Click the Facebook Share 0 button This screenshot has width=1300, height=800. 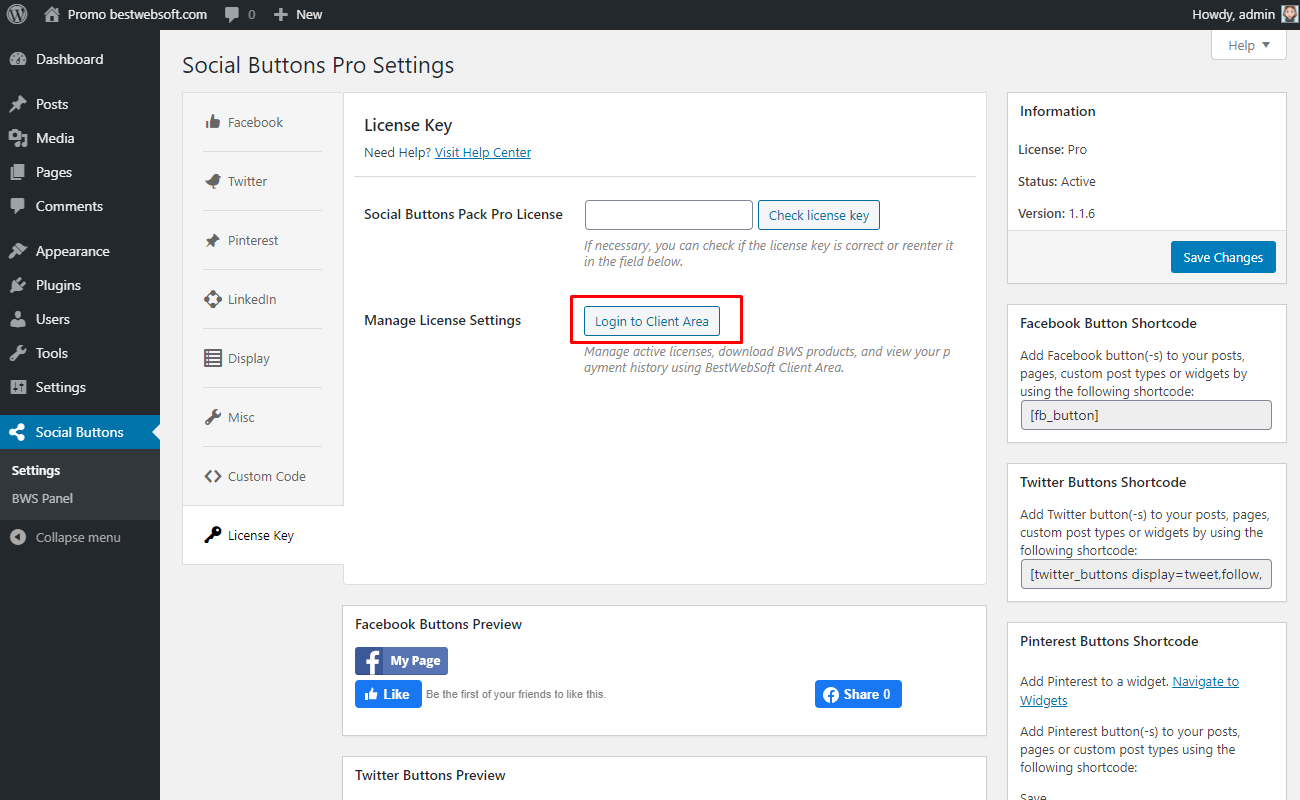[x=858, y=694]
